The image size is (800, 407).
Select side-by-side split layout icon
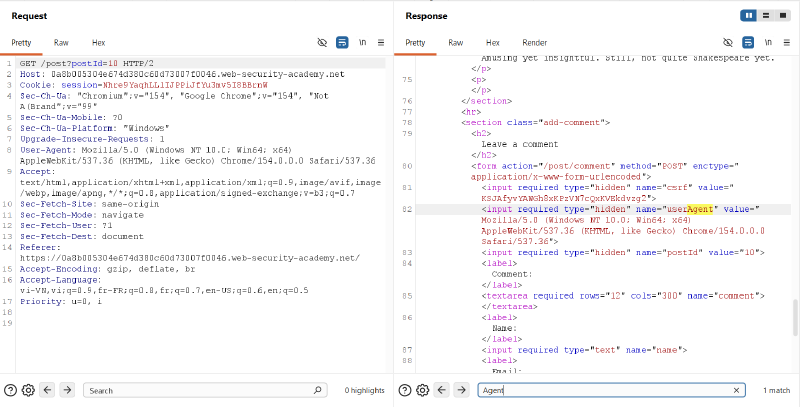coord(748,16)
